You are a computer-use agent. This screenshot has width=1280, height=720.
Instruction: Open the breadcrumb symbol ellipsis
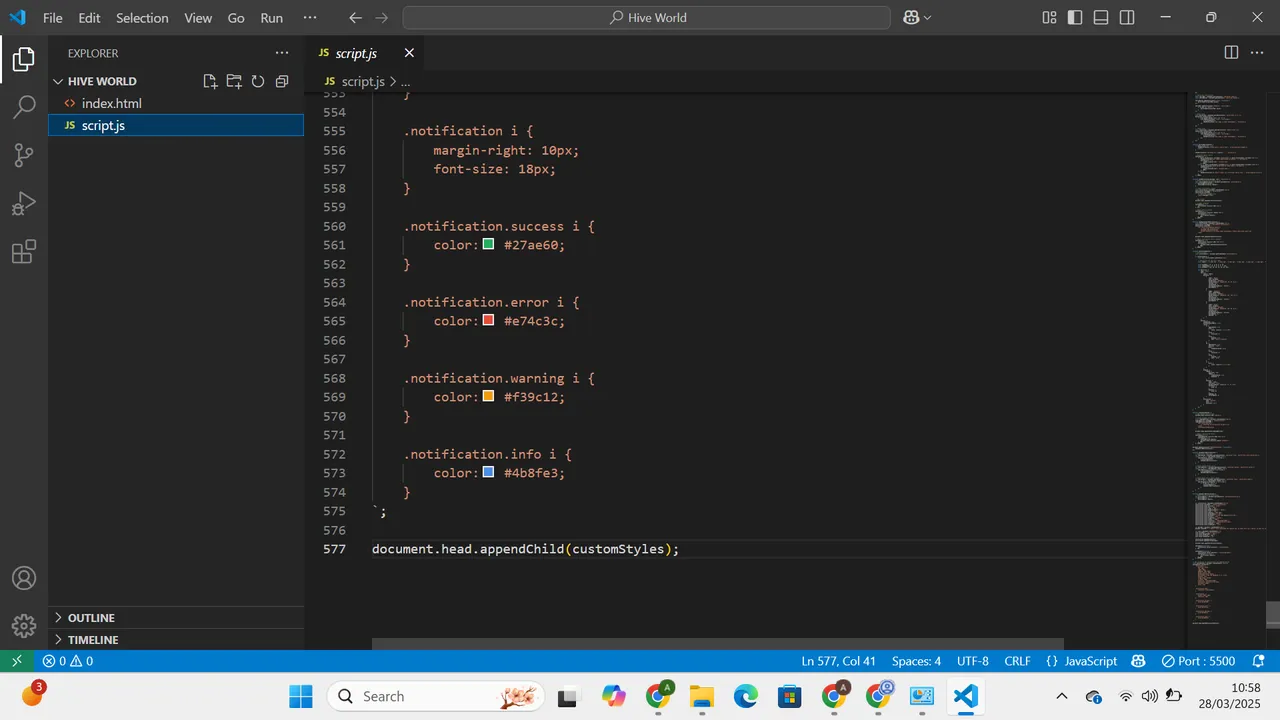point(404,82)
